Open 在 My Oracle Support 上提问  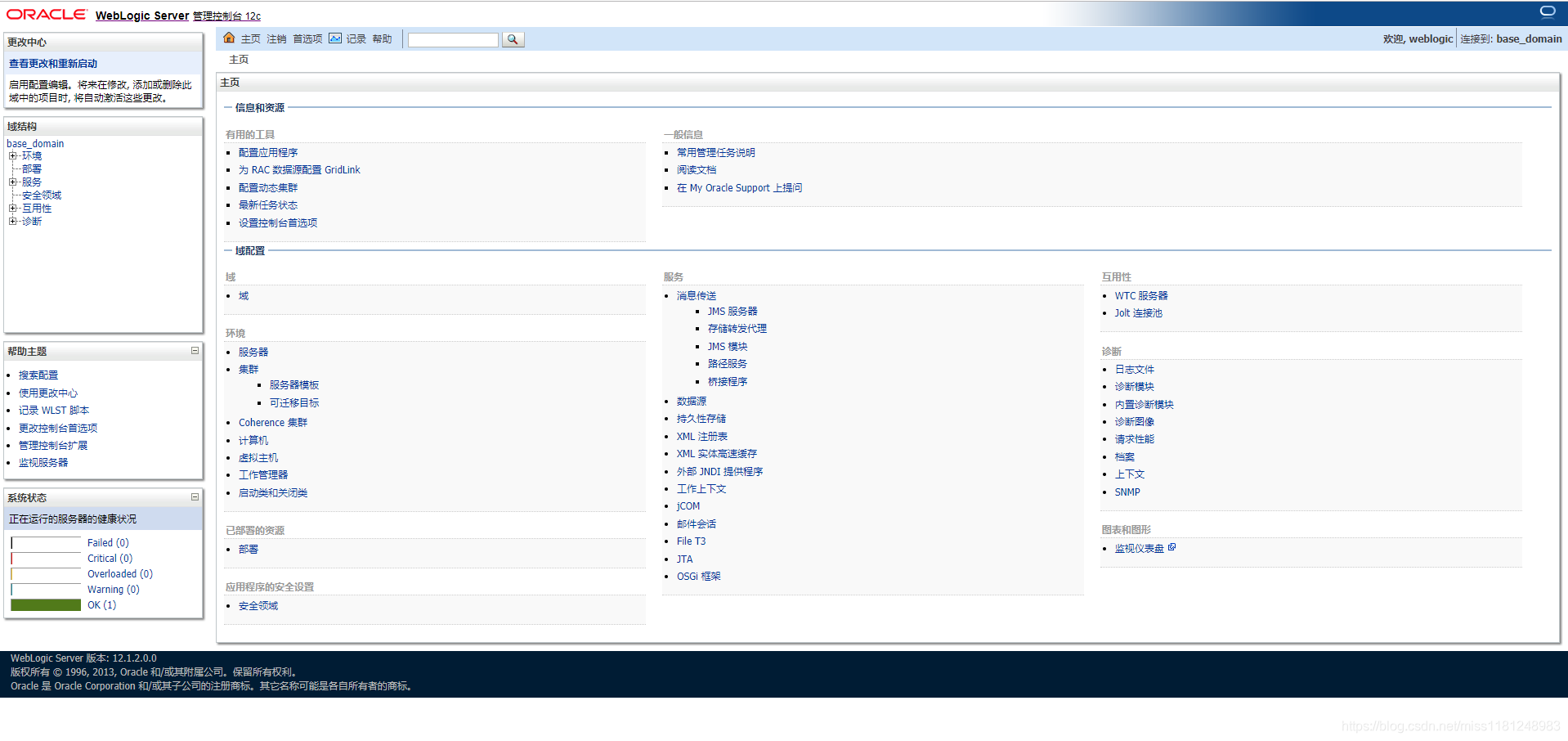click(739, 188)
